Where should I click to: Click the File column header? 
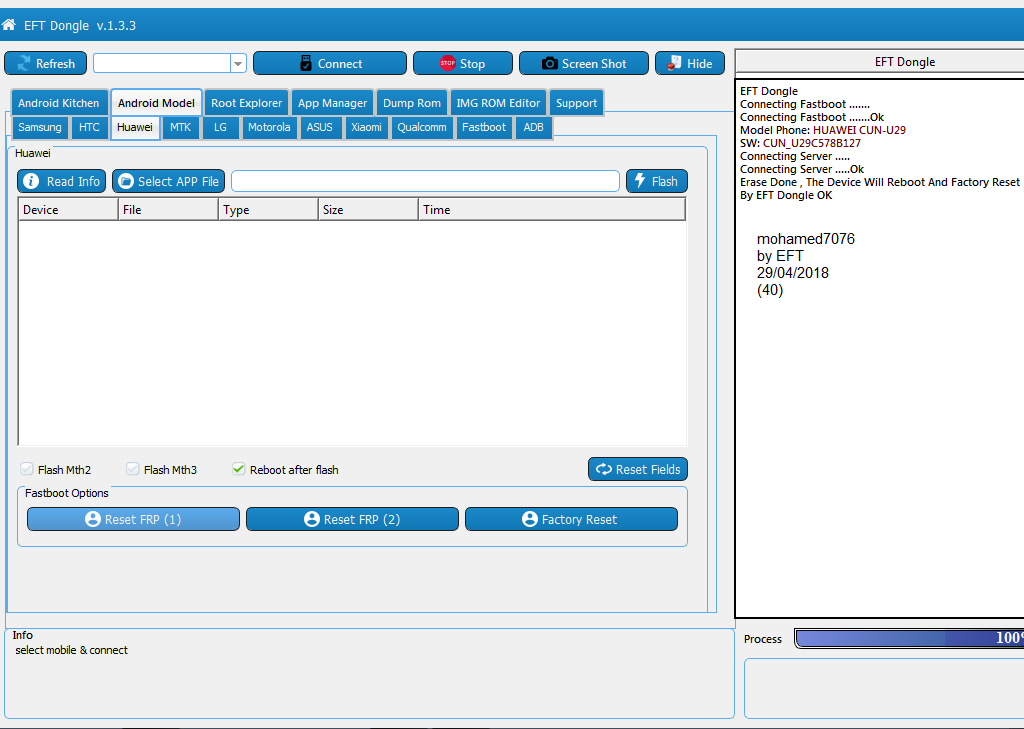168,210
